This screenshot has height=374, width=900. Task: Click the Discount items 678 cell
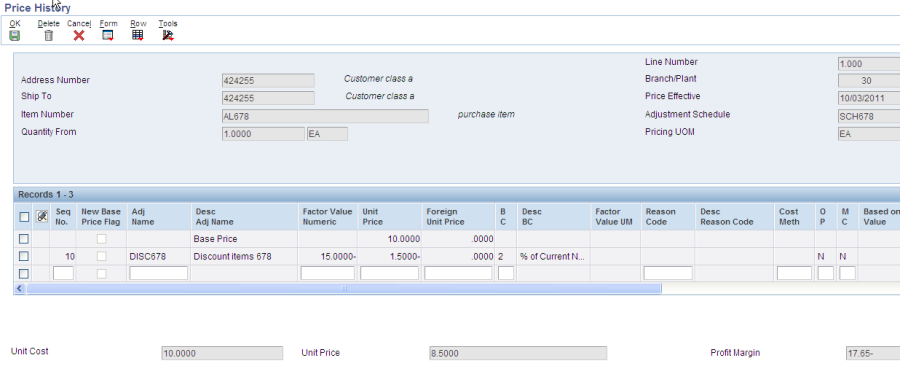point(245,256)
